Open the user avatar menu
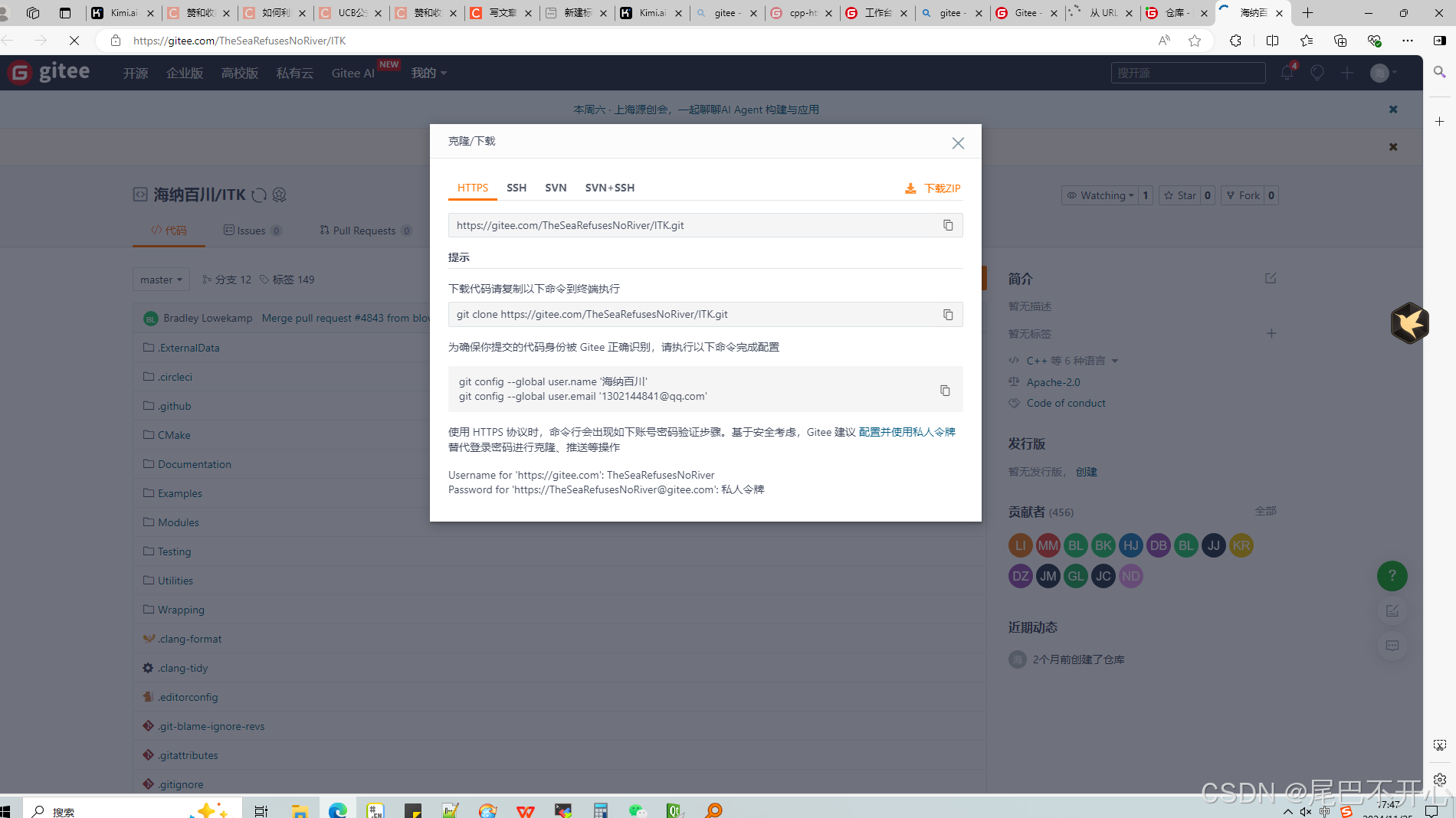The image size is (1456, 818). 1384,73
